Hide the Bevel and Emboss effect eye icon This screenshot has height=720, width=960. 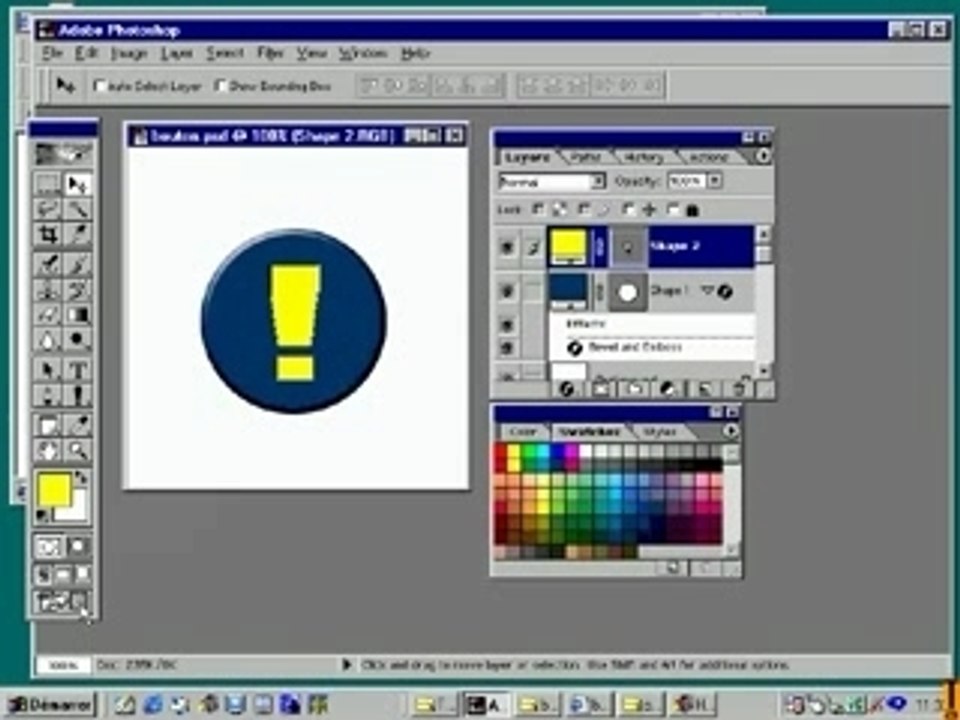coord(507,348)
